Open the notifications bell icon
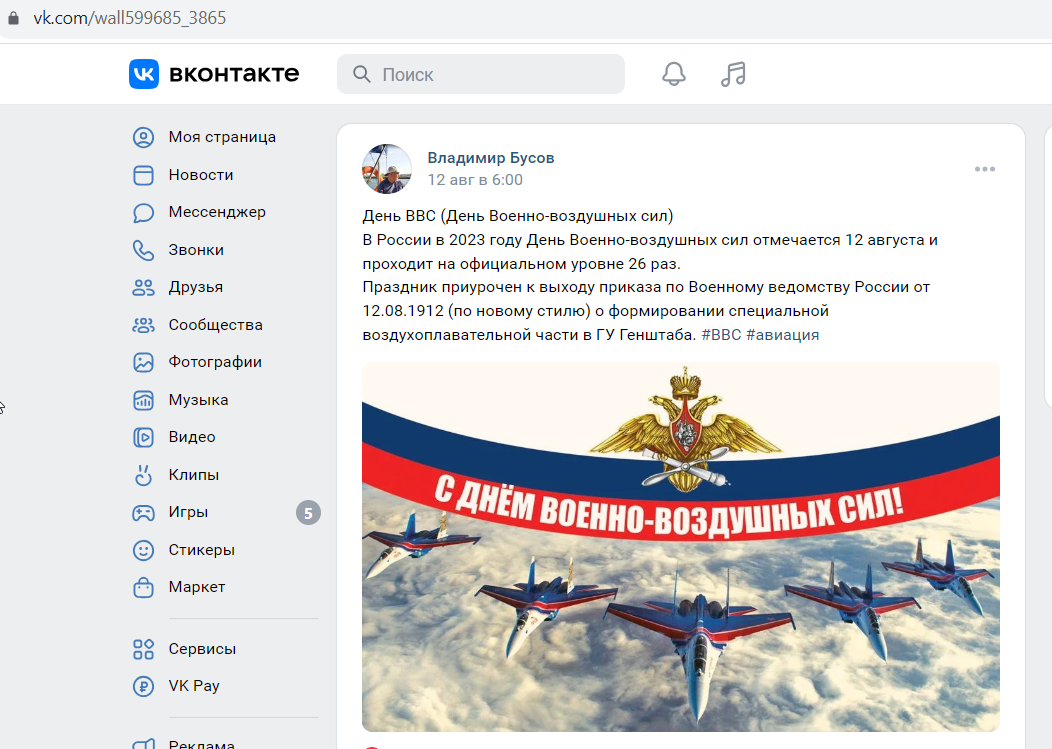This screenshot has height=749, width=1052. [674, 74]
